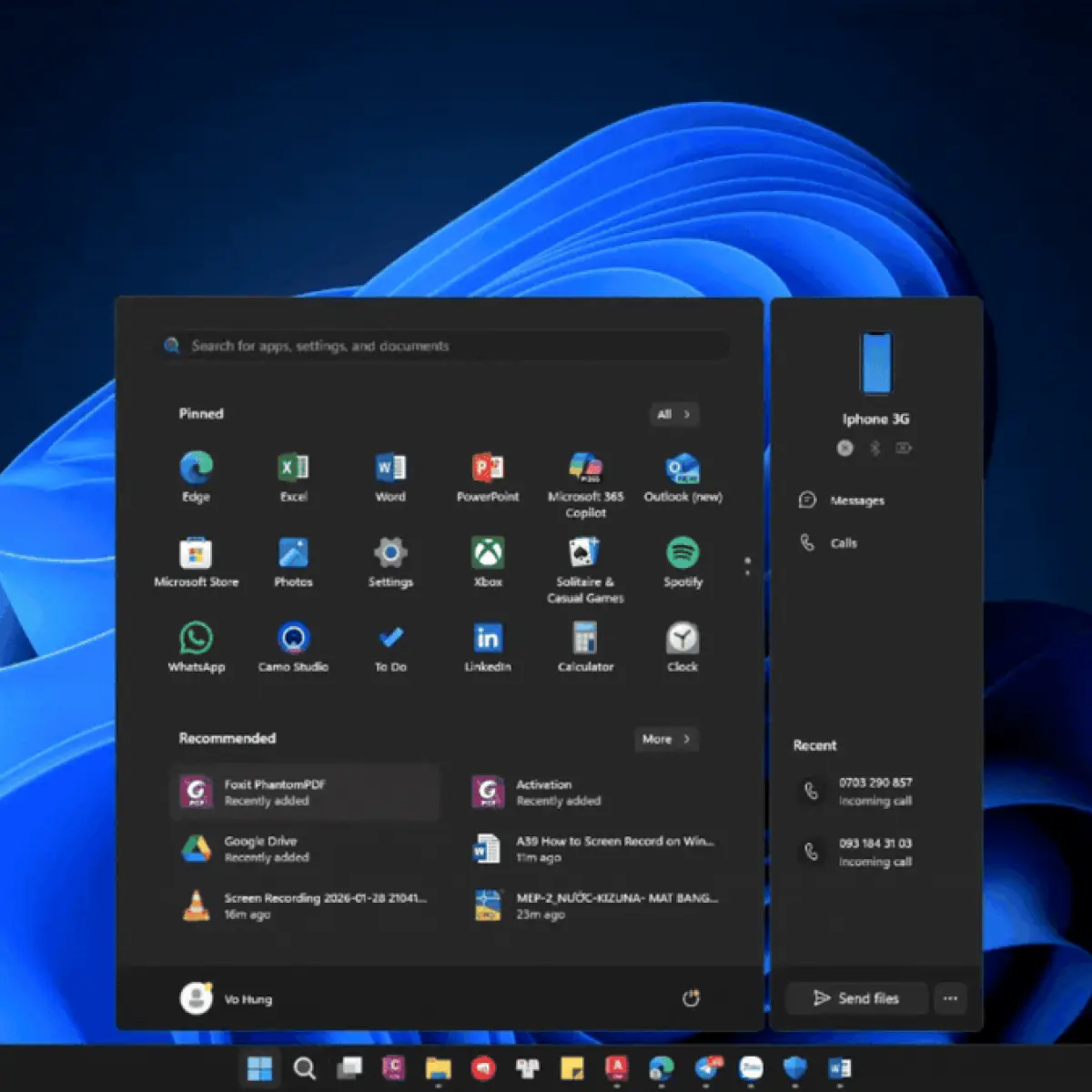1092x1092 pixels.
Task: Open the red AutoCAD icon on taskbar
Action: pos(617,1068)
